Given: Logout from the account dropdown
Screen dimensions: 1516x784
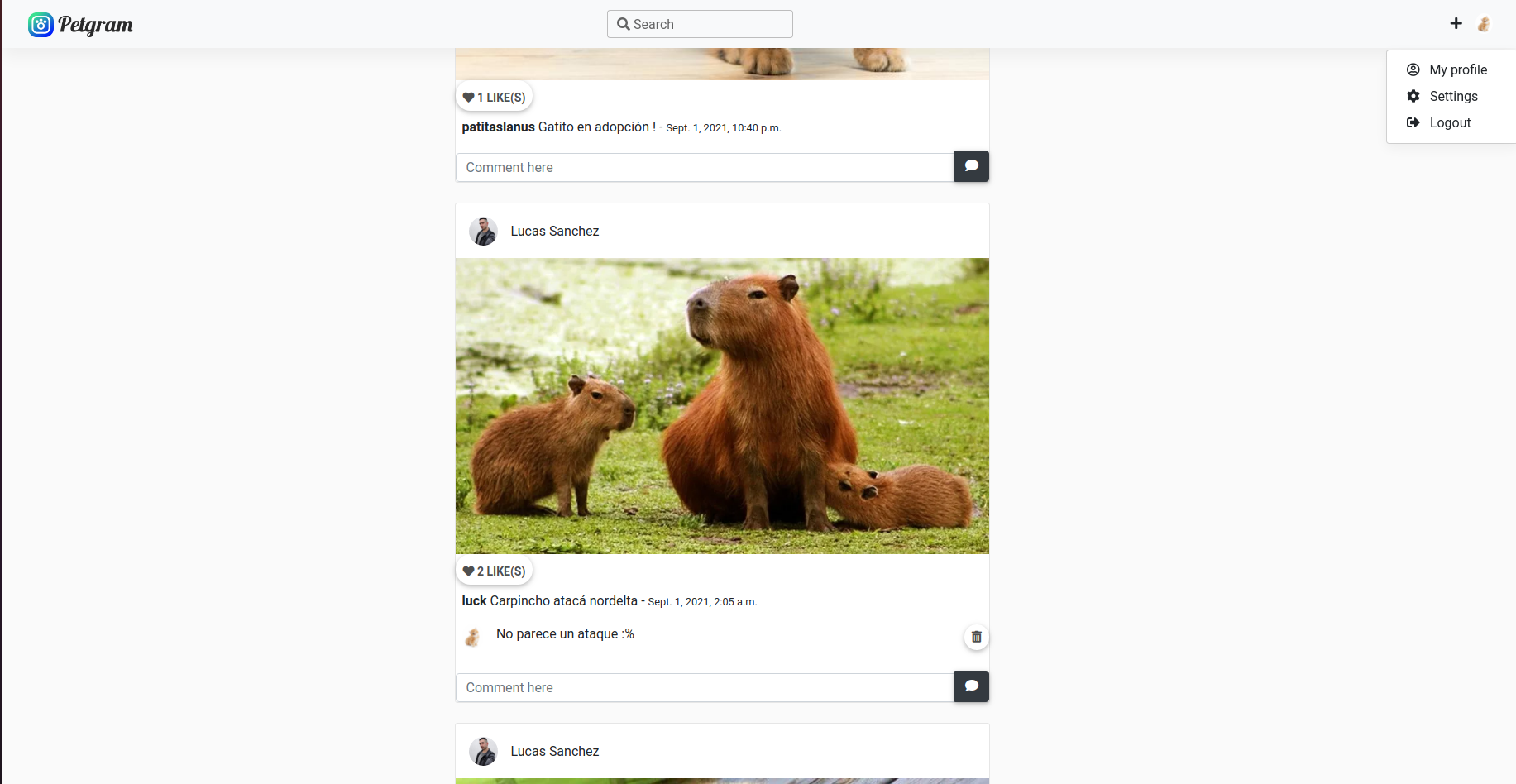Looking at the screenshot, I should click(1450, 122).
